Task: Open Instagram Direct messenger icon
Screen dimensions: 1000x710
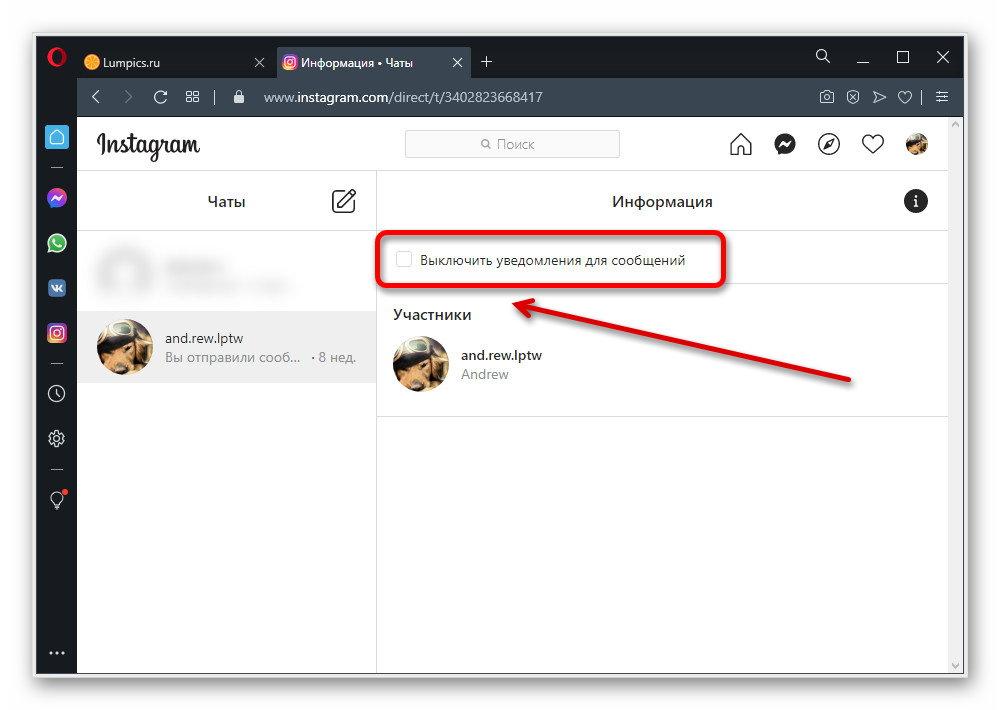Action: [785, 145]
